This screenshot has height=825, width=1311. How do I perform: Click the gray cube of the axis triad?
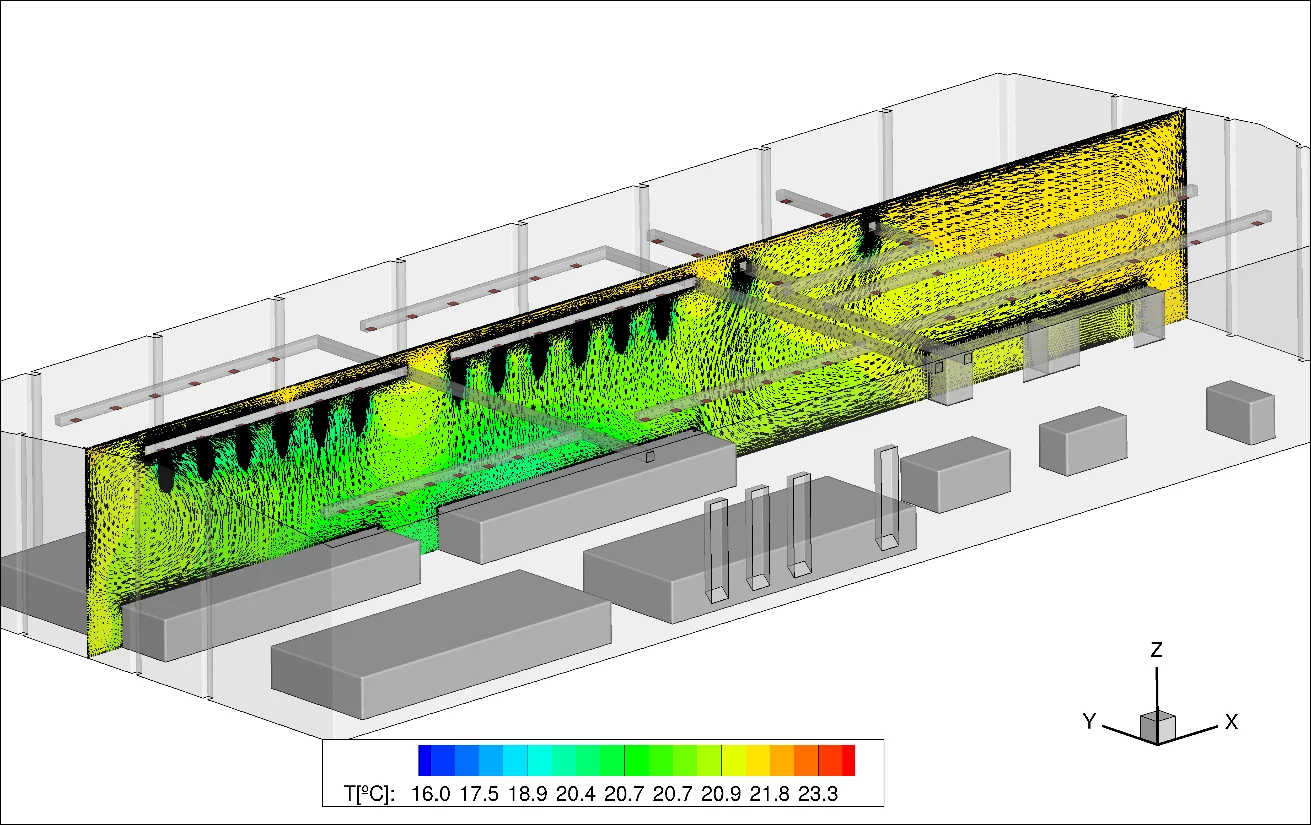click(x=1159, y=727)
